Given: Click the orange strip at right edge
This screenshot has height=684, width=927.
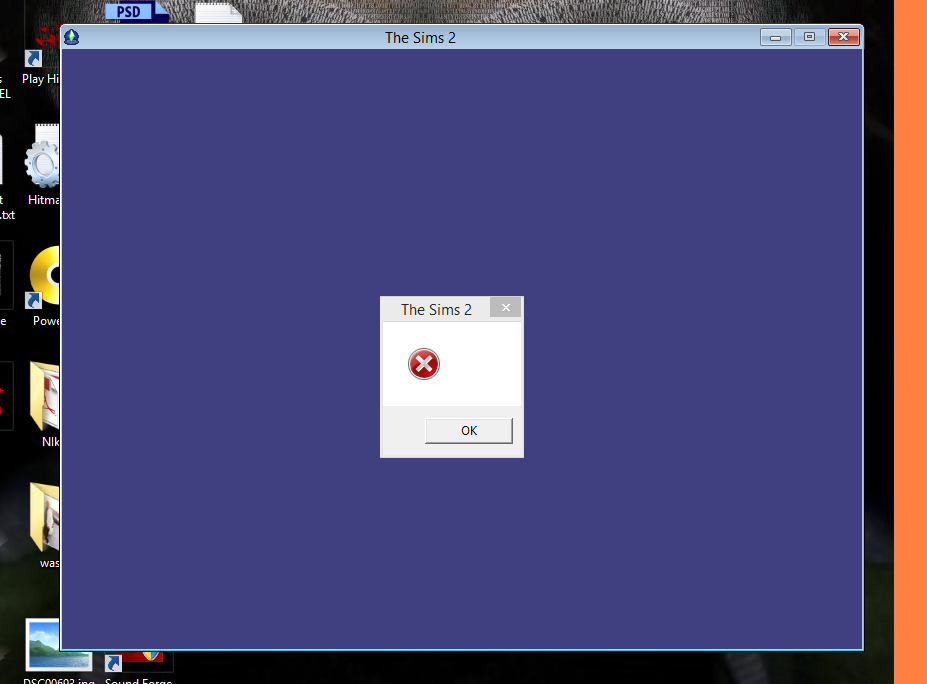Looking at the screenshot, I should (x=909, y=340).
